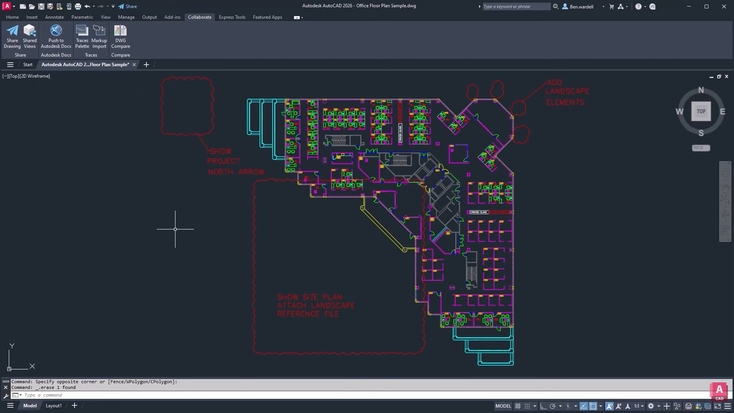Launch DWG Compare tool

pos(121,32)
